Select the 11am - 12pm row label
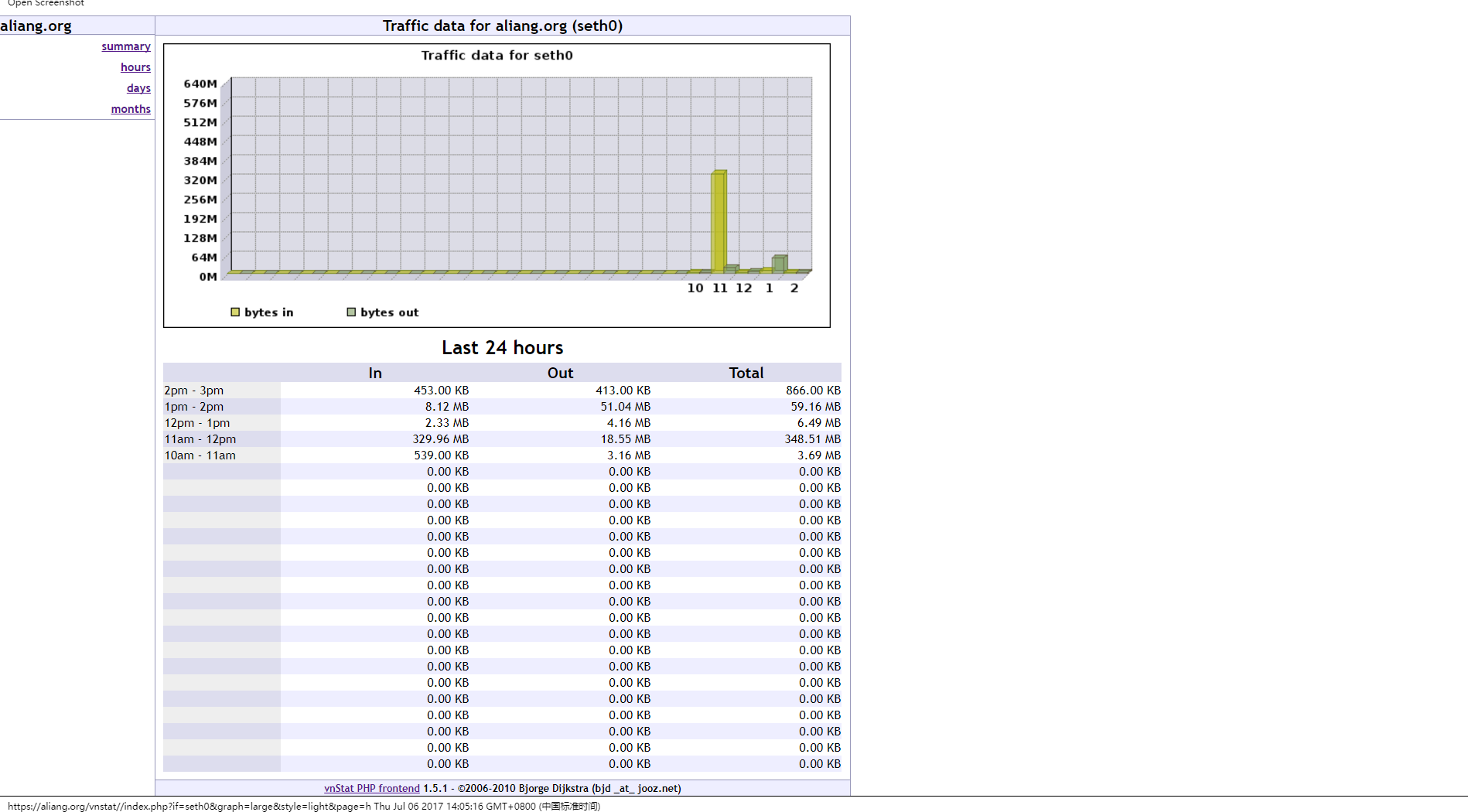Image resolution: width=1468 pixels, height=812 pixels. click(x=200, y=439)
